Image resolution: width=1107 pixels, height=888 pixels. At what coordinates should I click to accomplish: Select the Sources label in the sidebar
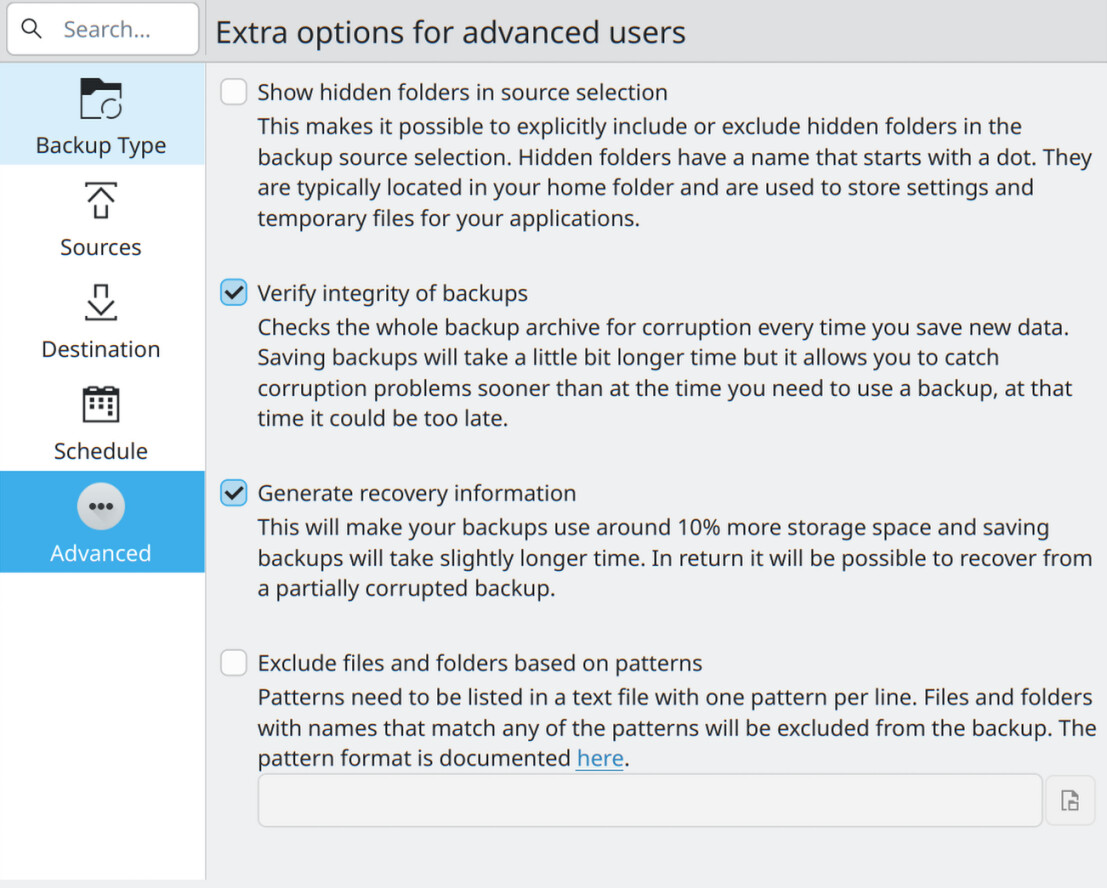click(101, 248)
